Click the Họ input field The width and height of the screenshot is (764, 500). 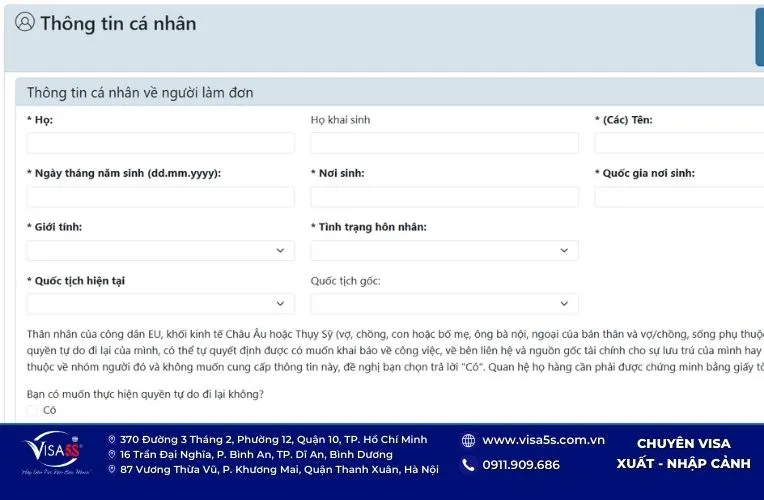coord(161,143)
